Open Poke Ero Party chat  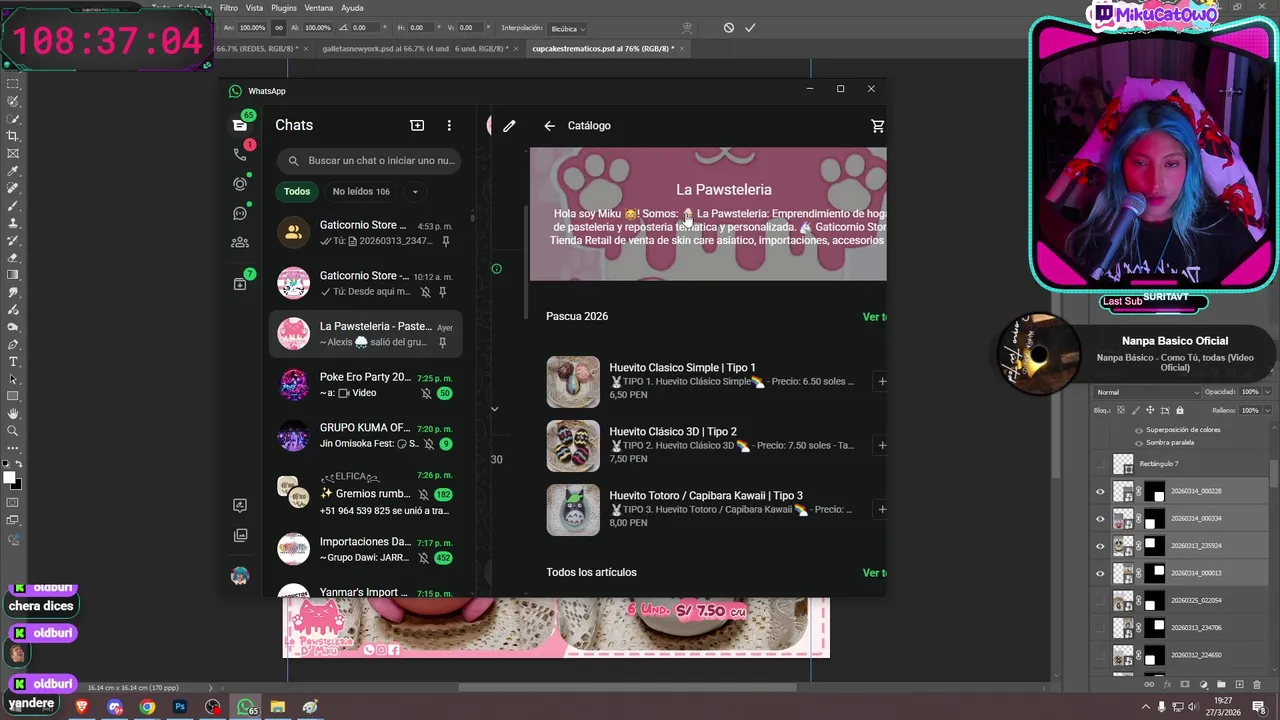tap(366, 384)
